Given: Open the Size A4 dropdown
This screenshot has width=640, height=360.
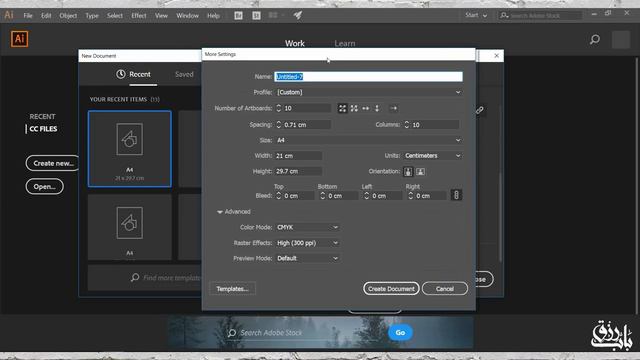Looking at the screenshot, I should [369, 140].
